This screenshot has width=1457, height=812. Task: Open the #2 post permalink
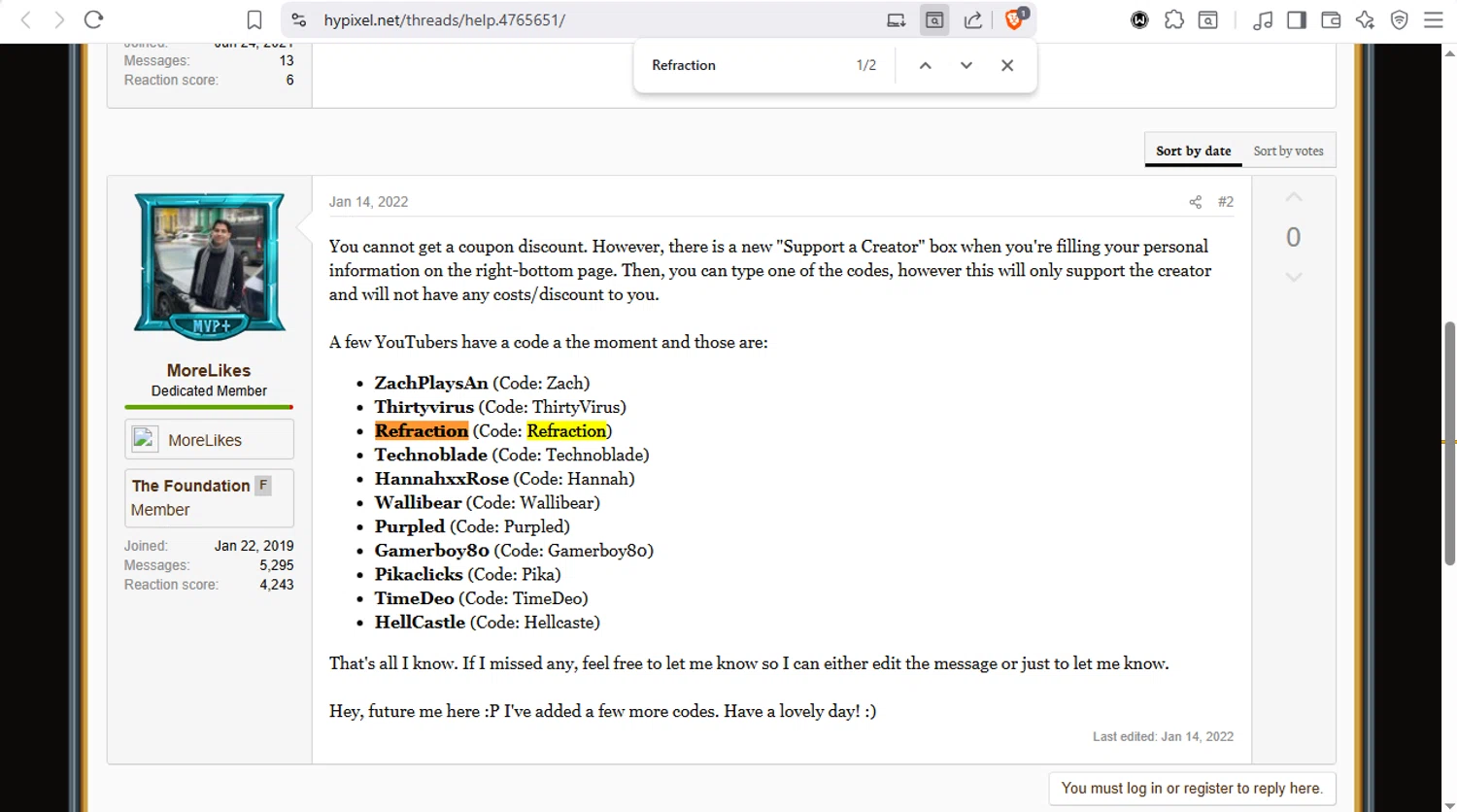(1226, 202)
